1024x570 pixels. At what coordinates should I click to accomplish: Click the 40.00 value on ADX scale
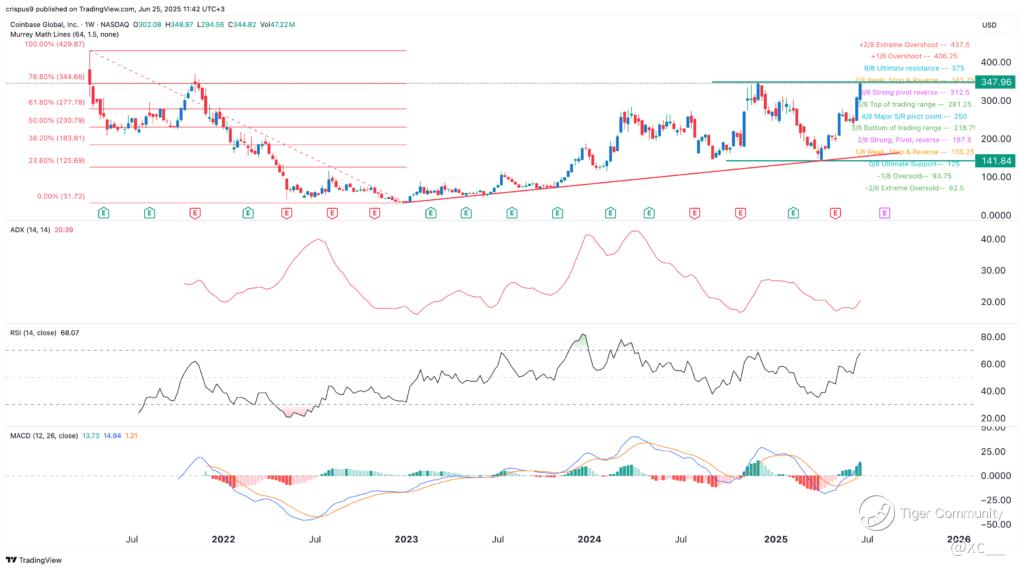point(993,240)
